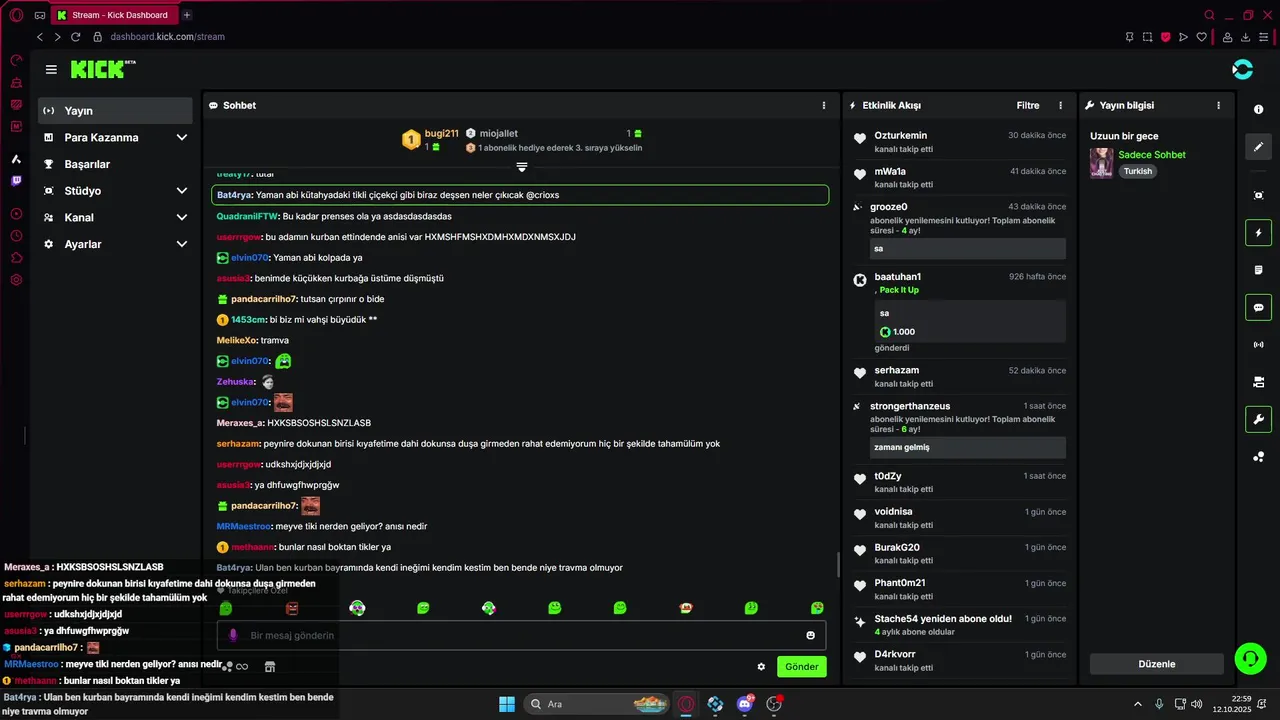Expand Para Kazanma sidebar section
Viewport: 1280px width, 720px height.
click(x=116, y=137)
